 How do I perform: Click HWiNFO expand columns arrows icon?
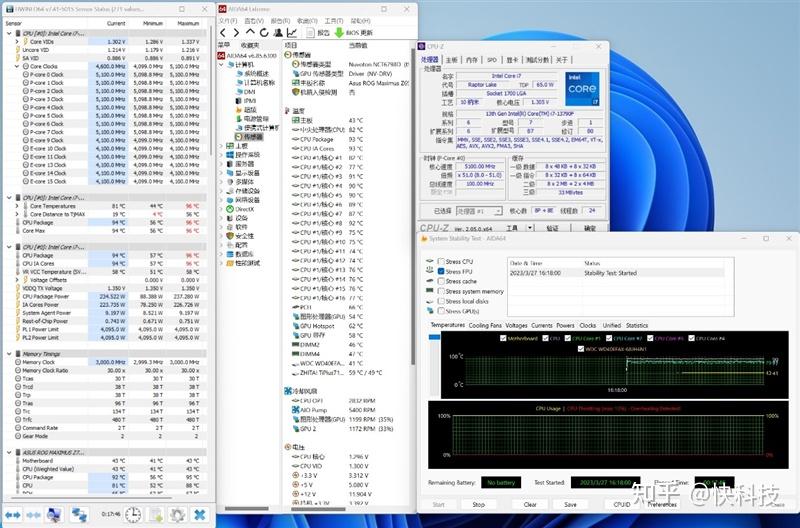pyautogui.click(x=13, y=515)
